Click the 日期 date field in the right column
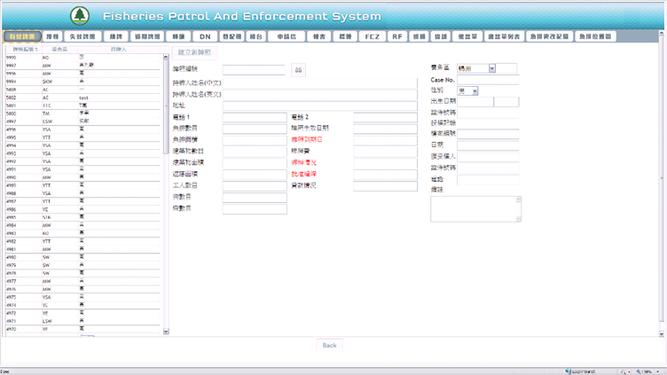This screenshot has height=375, width=667. pyautogui.click(x=488, y=145)
